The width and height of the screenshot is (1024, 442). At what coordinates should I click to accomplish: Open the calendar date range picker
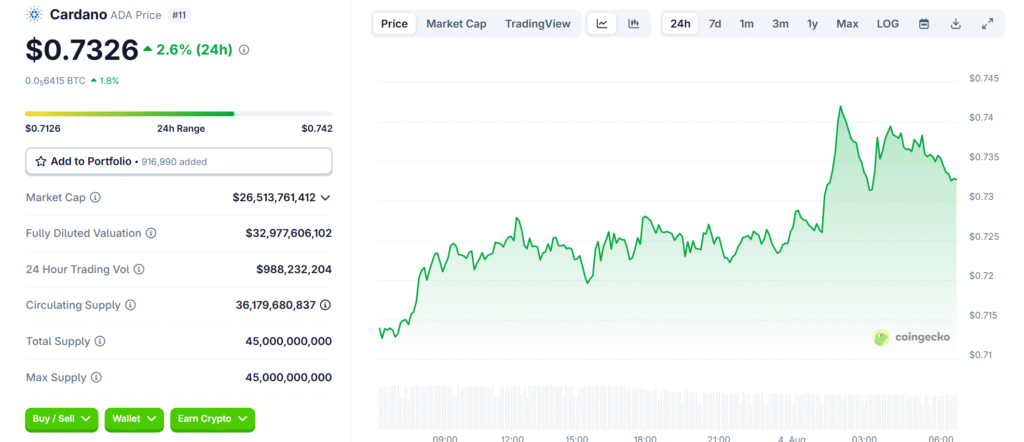coord(924,24)
